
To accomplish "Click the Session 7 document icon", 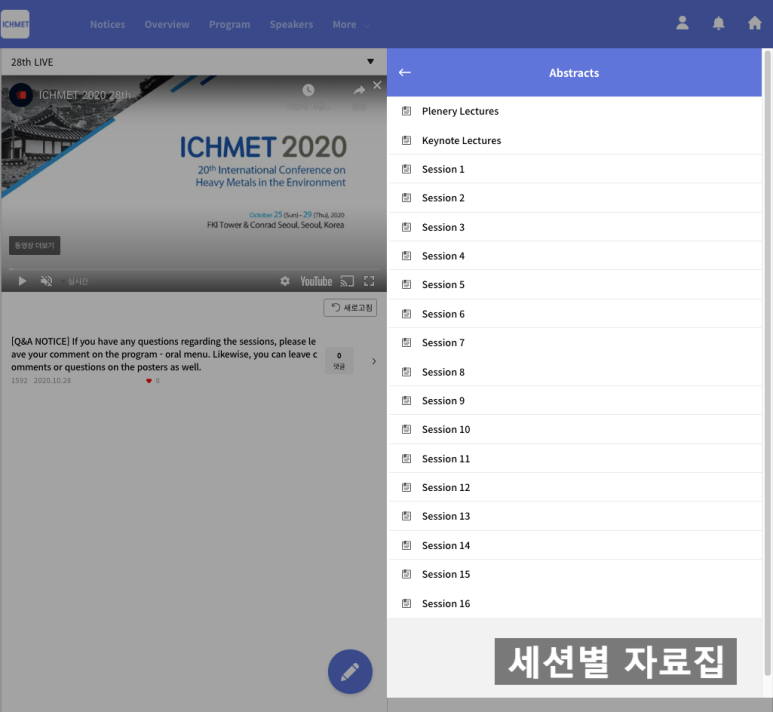I will (x=406, y=343).
